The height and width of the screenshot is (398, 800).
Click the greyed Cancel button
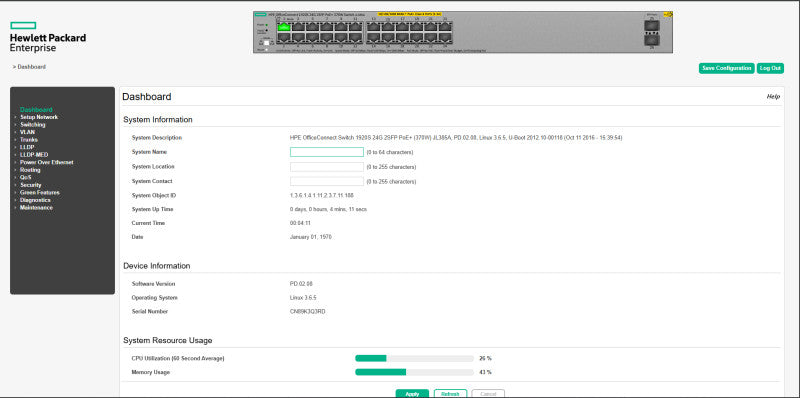[488, 394]
